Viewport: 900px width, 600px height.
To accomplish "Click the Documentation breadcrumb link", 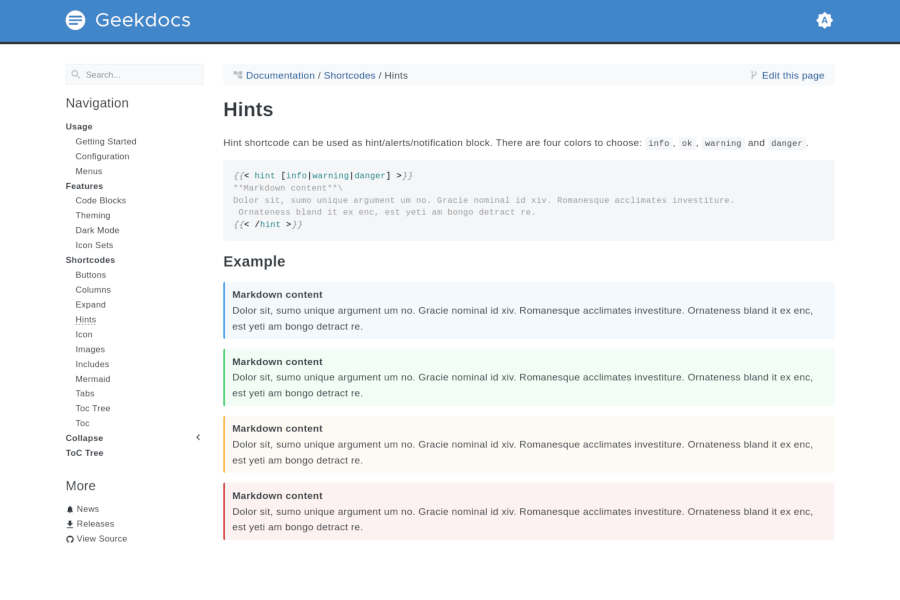I will (x=280, y=75).
